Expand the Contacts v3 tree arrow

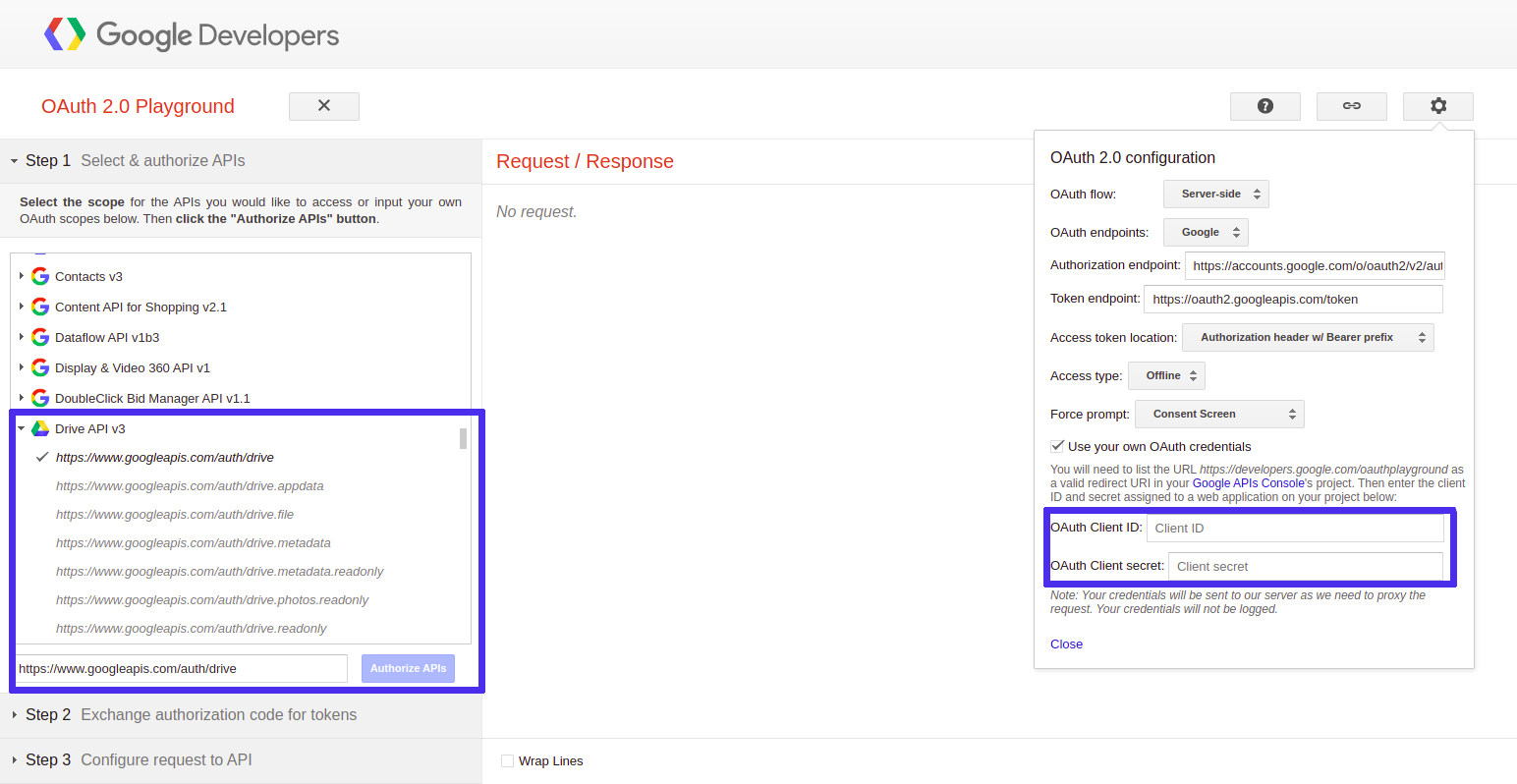coord(21,276)
